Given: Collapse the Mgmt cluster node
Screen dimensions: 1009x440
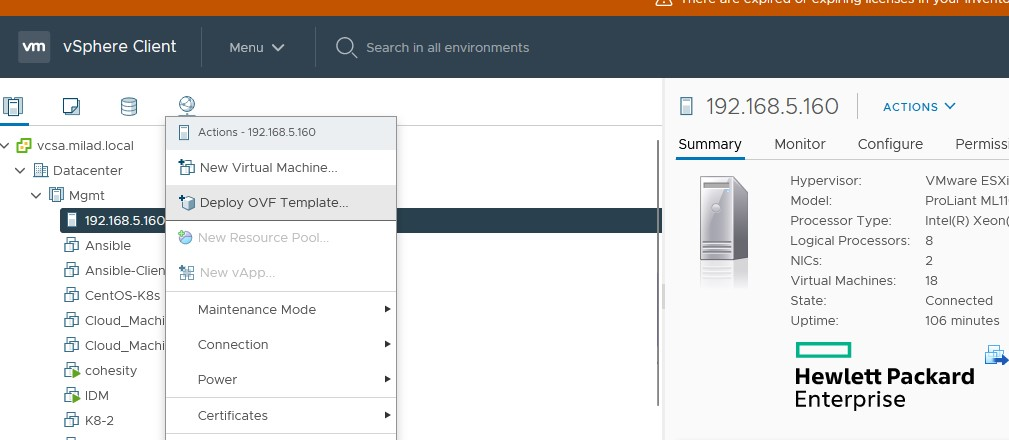Looking at the screenshot, I should pos(37,195).
